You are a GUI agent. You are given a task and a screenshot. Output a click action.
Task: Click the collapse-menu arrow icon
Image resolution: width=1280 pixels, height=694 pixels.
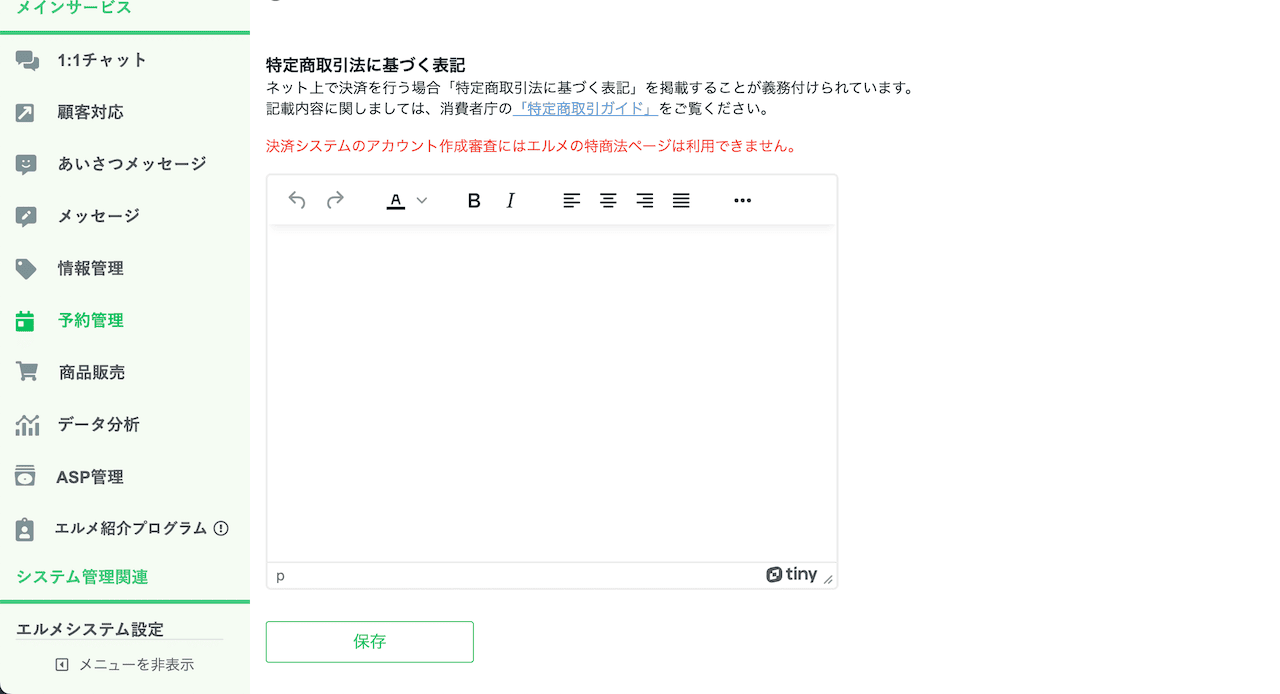[x=62, y=664]
